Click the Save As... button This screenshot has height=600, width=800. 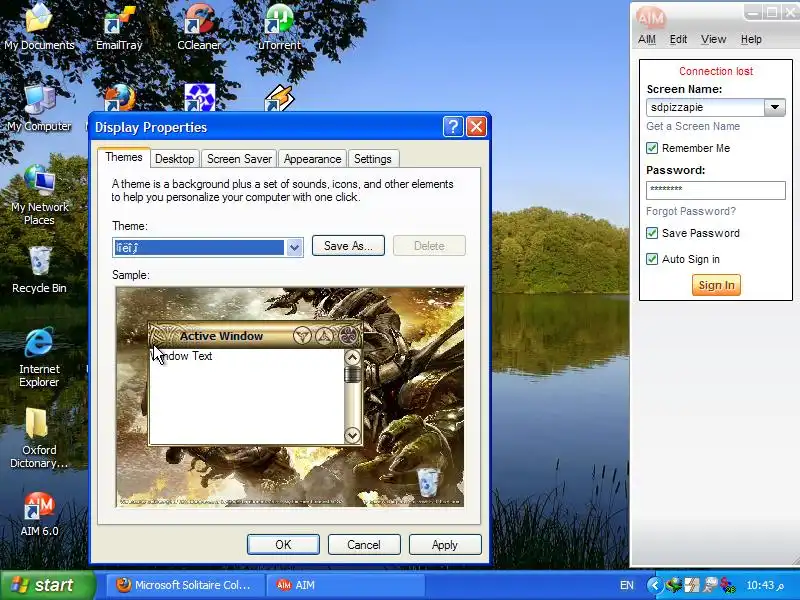[x=348, y=245]
